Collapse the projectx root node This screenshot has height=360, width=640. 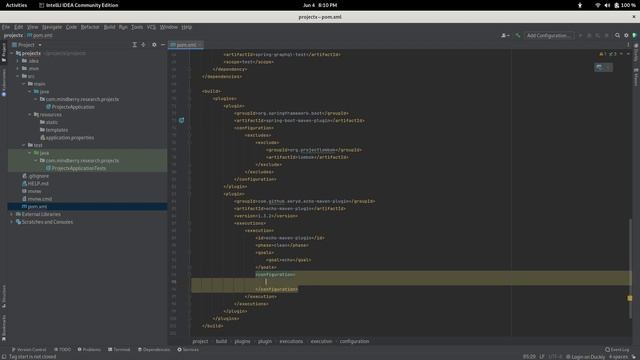(12, 53)
